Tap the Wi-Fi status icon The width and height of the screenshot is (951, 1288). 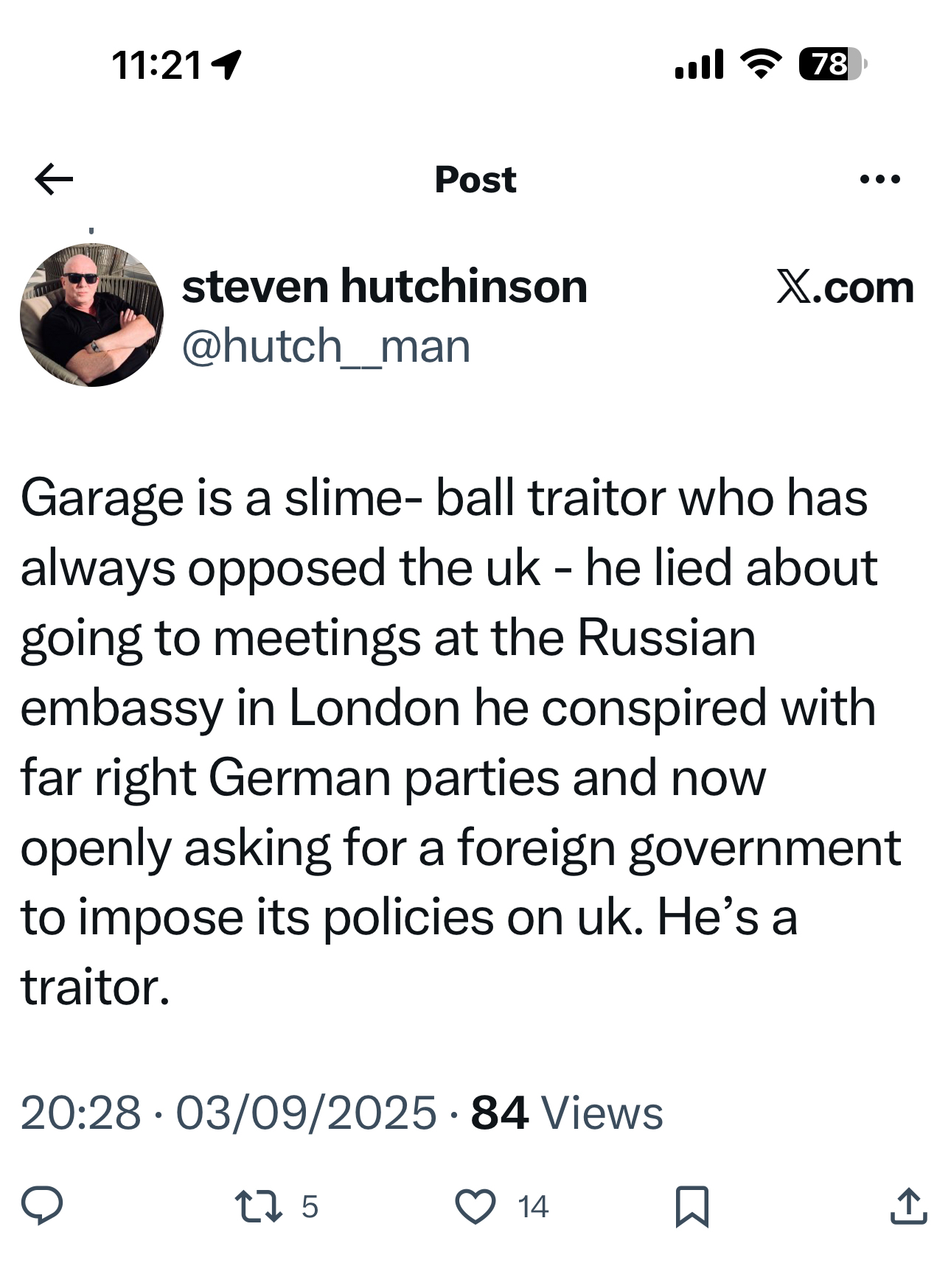(761, 64)
